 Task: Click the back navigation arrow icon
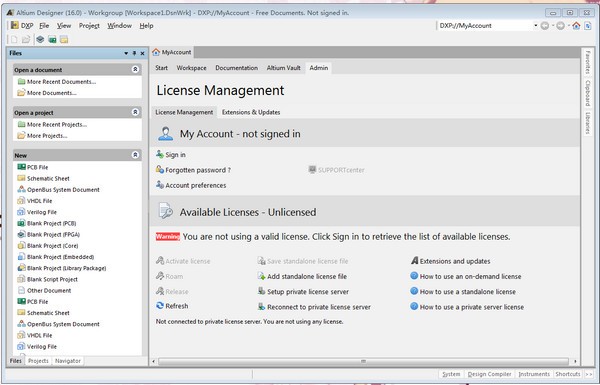tap(545, 26)
